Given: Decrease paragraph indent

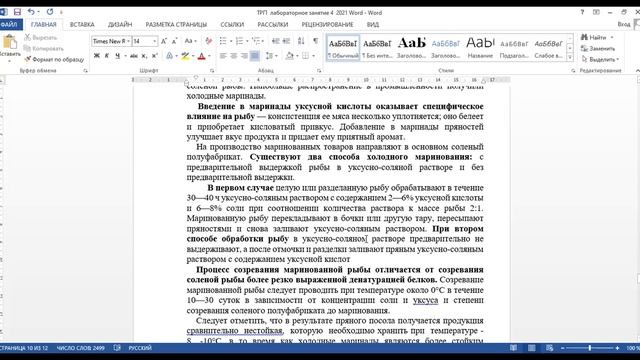Looking at the screenshot, I should click(276, 41).
